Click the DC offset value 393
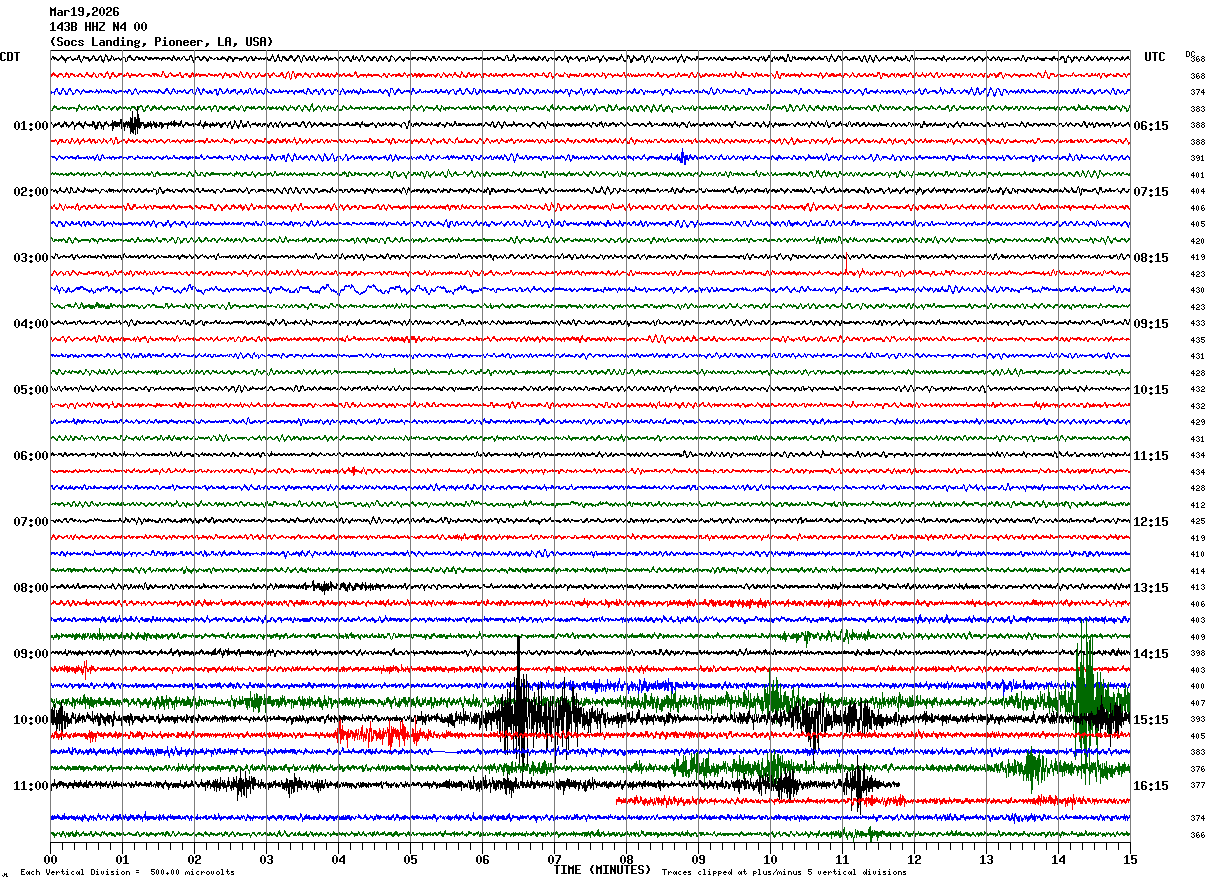 tap(1197, 720)
